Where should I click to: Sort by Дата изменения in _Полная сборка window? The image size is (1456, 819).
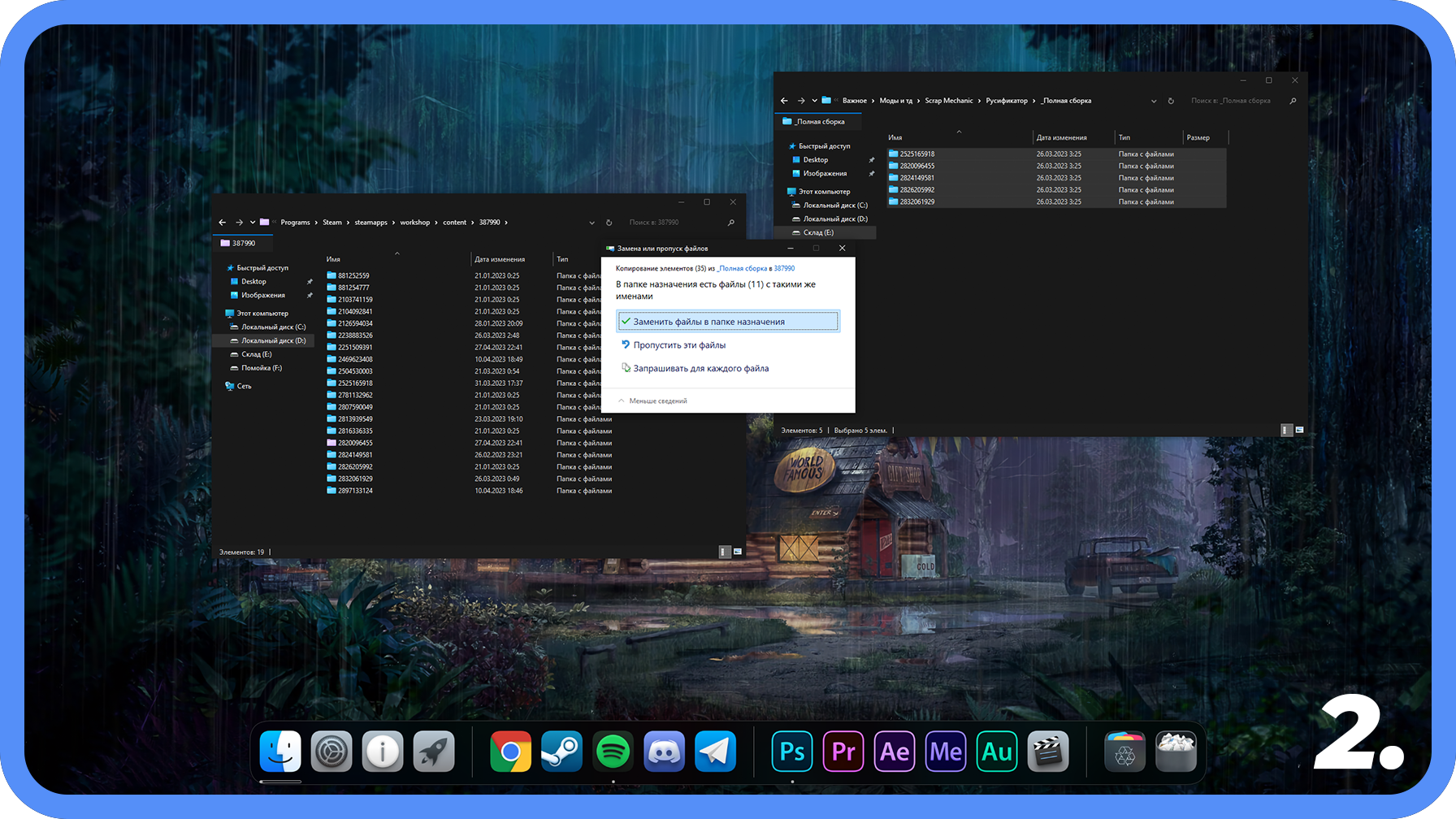1061,137
